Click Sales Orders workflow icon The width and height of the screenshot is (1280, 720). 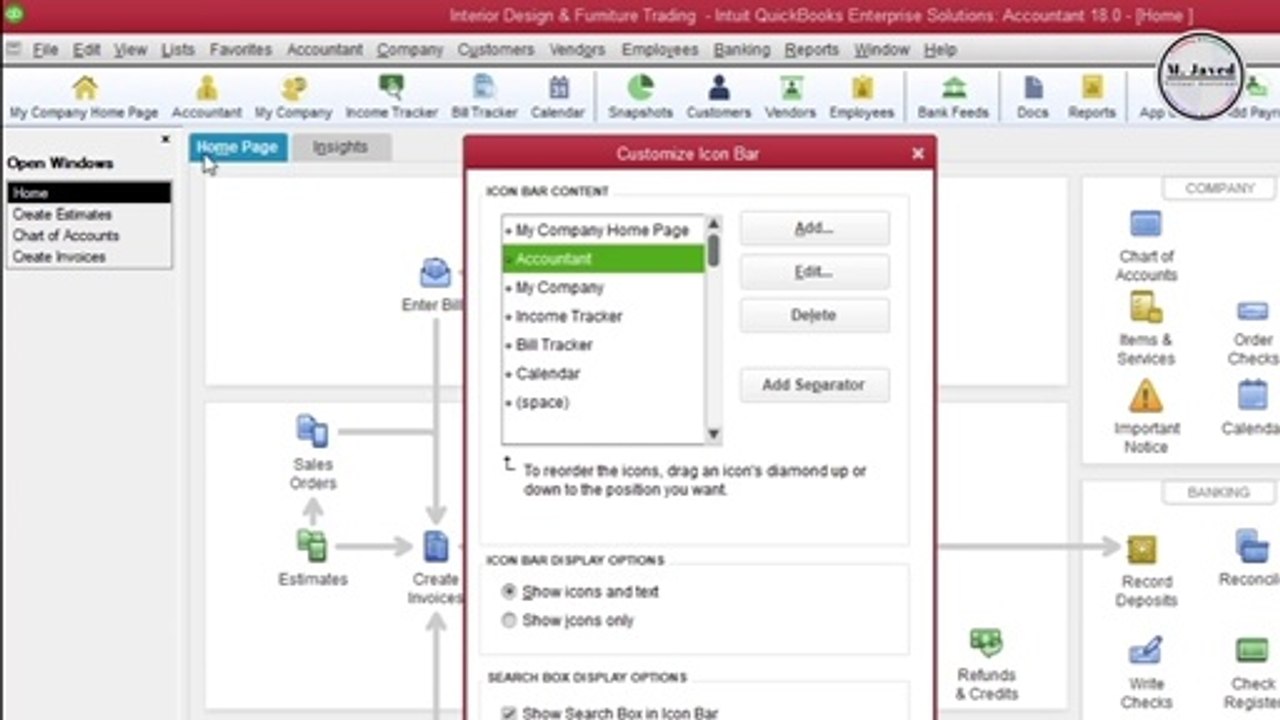coord(313,453)
